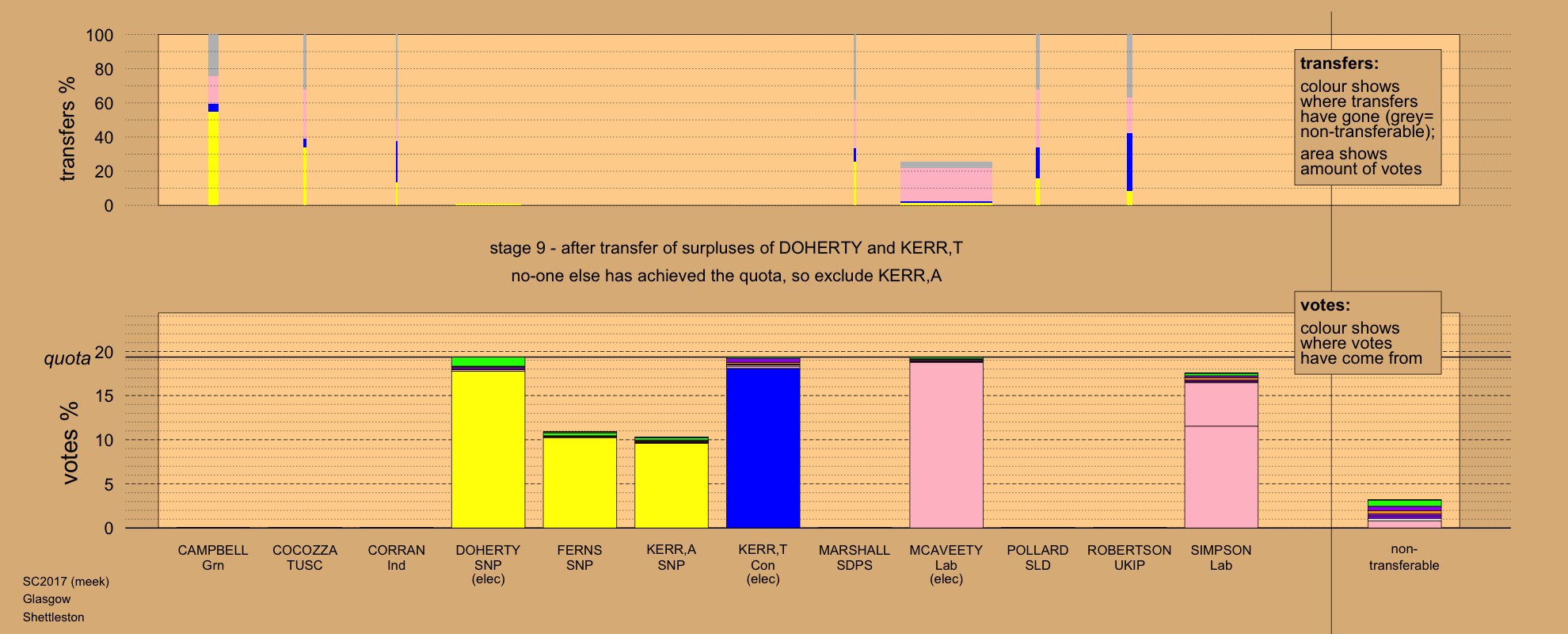Select KERR,A's yellow votes bar
Screen dimensions: 1568x634
click(x=671, y=484)
